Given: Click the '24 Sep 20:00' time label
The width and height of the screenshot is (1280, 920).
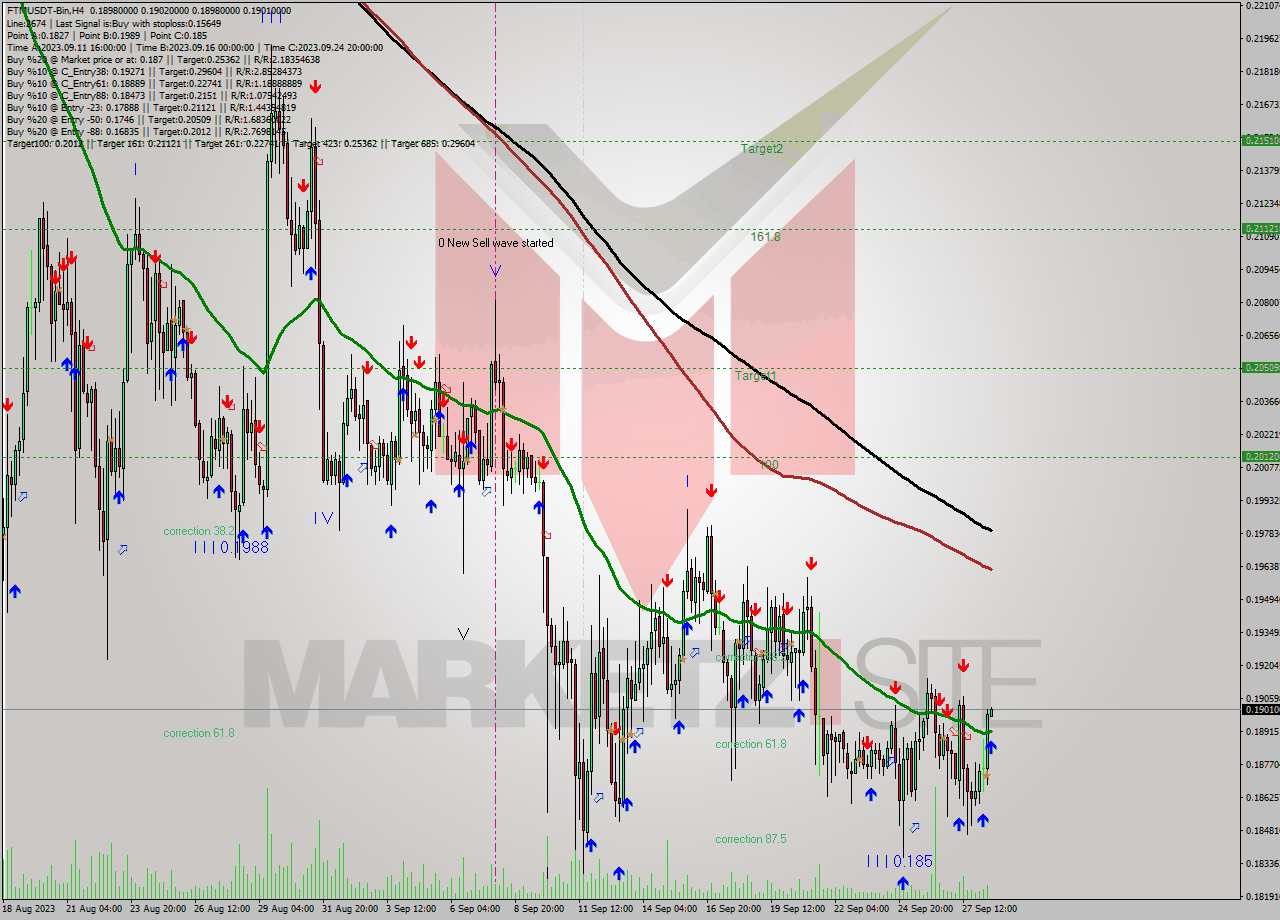Looking at the screenshot, I should pos(925,909).
